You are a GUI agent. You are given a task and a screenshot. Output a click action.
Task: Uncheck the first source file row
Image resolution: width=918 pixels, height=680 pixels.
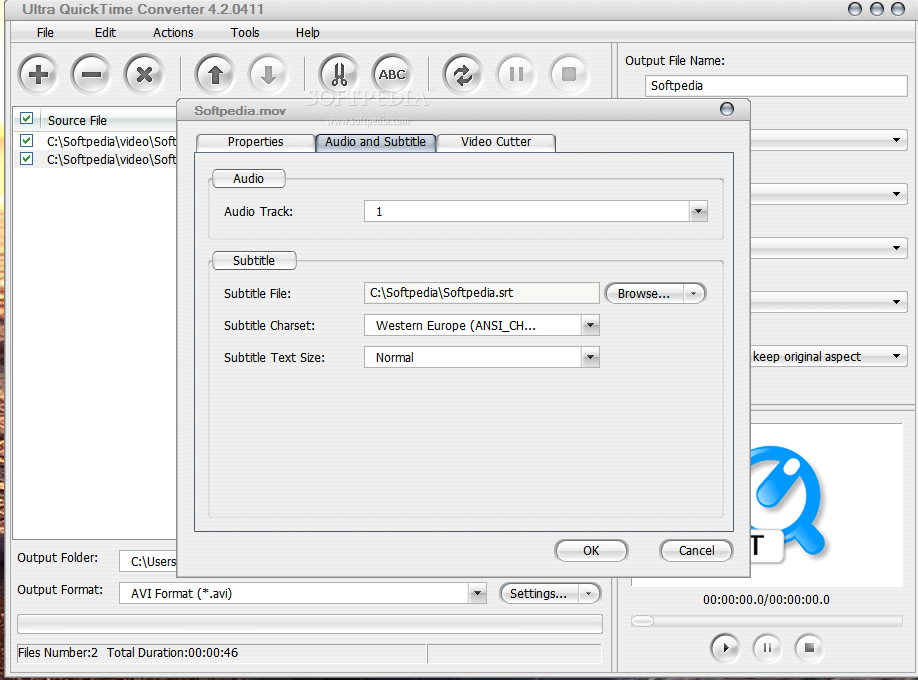26,141
